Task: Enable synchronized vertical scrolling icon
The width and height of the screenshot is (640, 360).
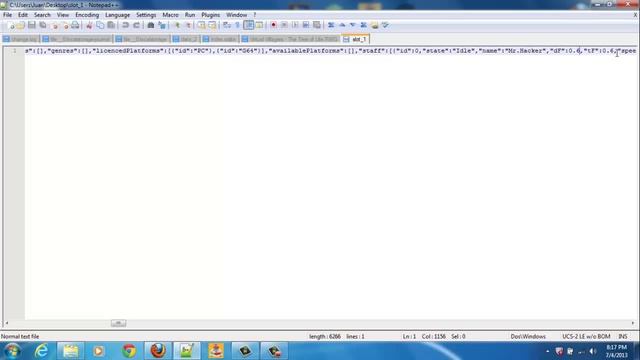Action: (x=202, y=25)
